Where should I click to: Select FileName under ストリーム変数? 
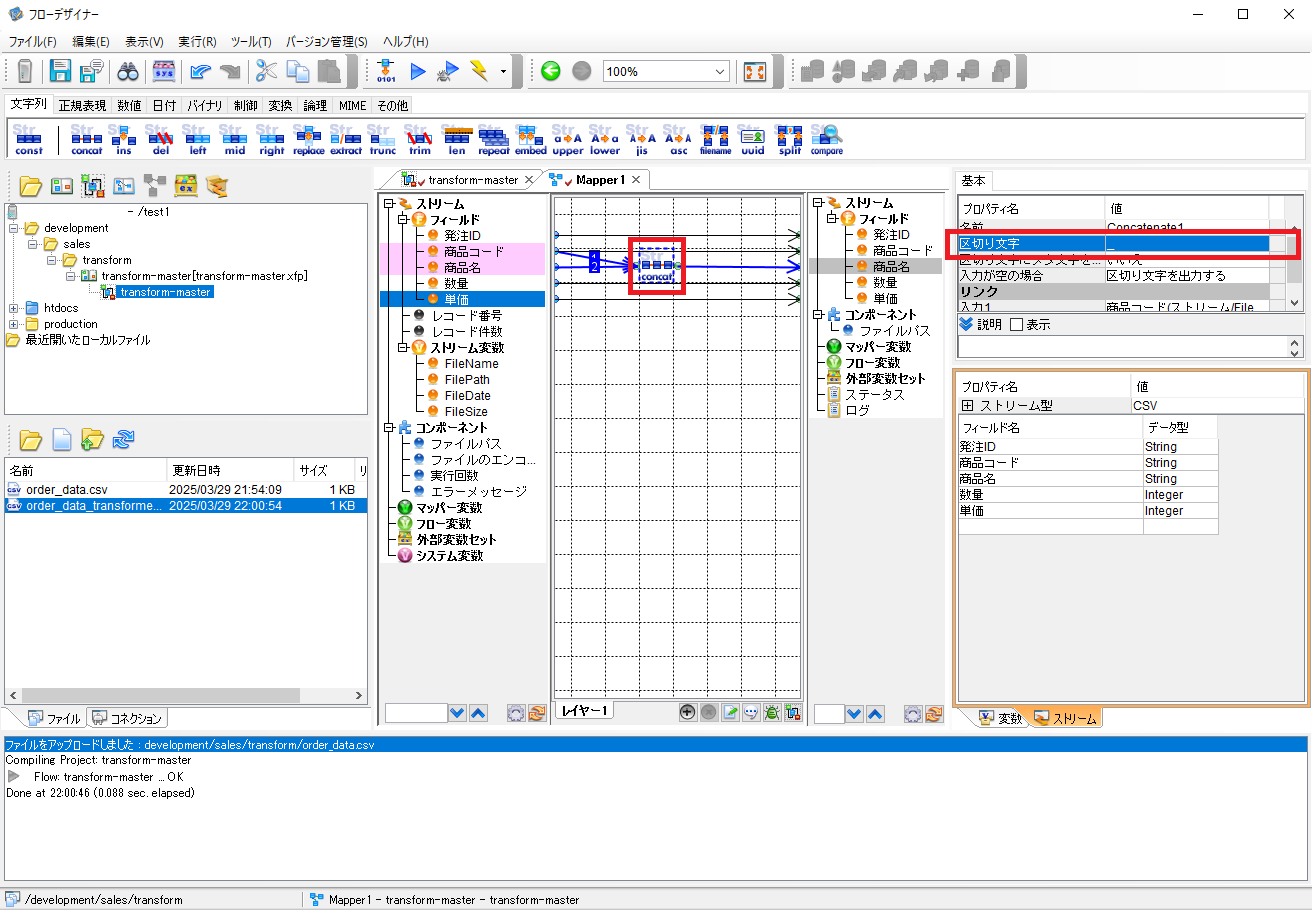[x=471, y=364]
